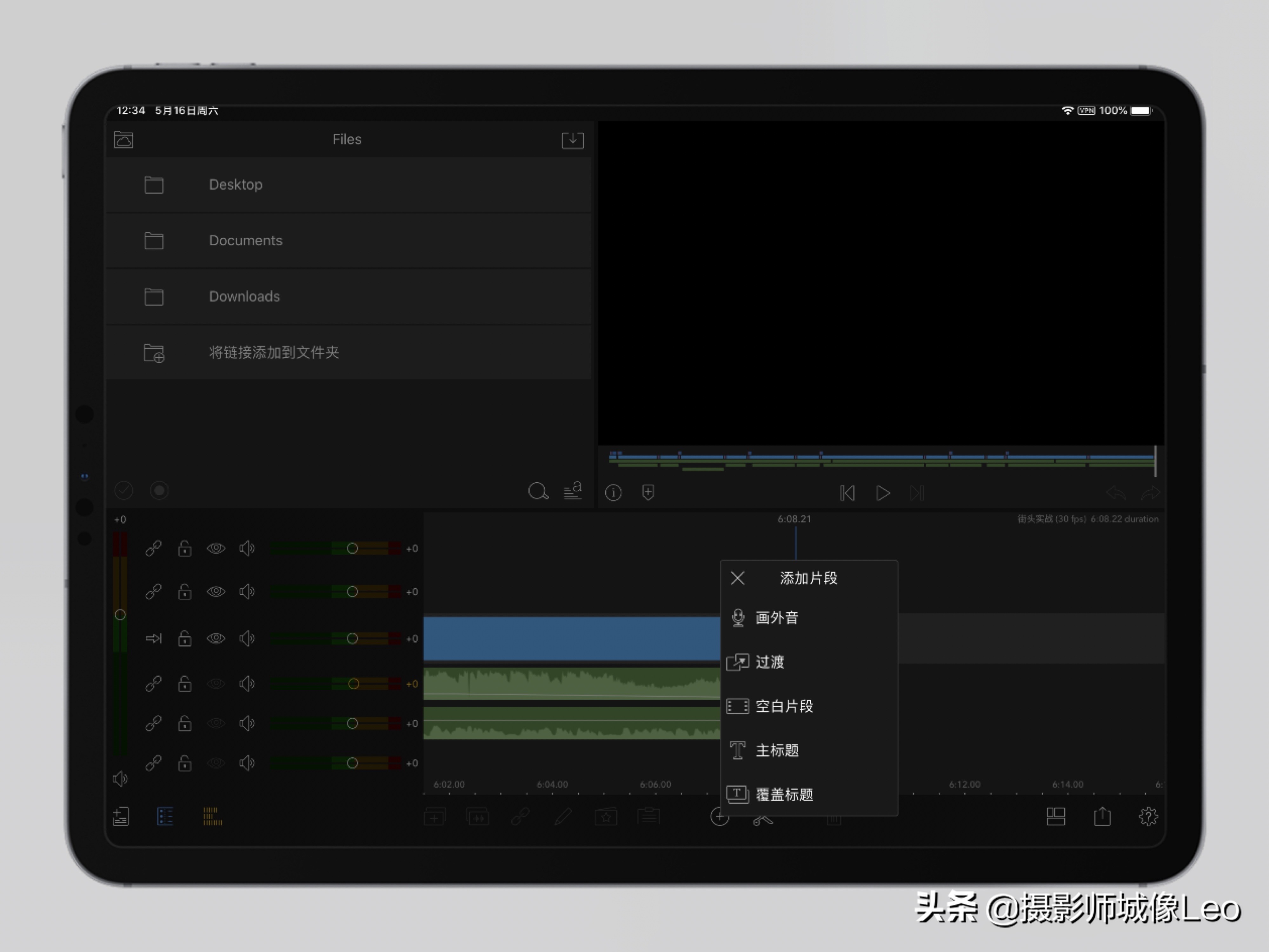Open the sort order control next to search
This screenshot has height=952, width=1269.
coord(573,491)
